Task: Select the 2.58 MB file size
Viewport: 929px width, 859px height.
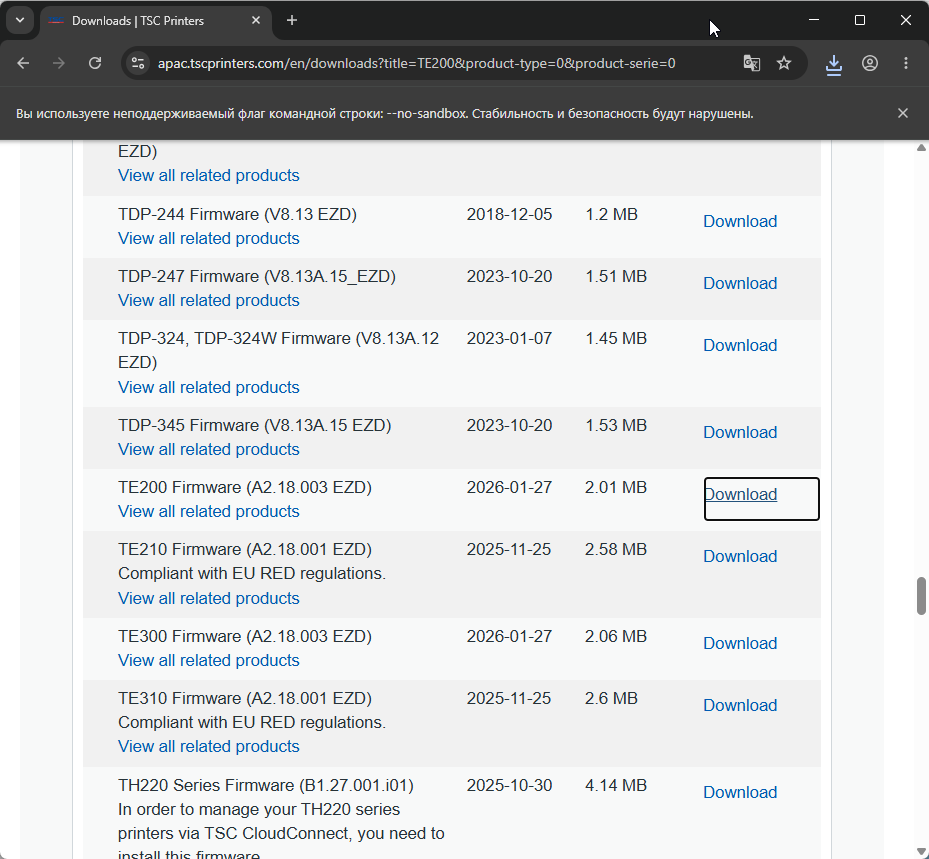Action: pyautogui.click(x=616, y=549)
